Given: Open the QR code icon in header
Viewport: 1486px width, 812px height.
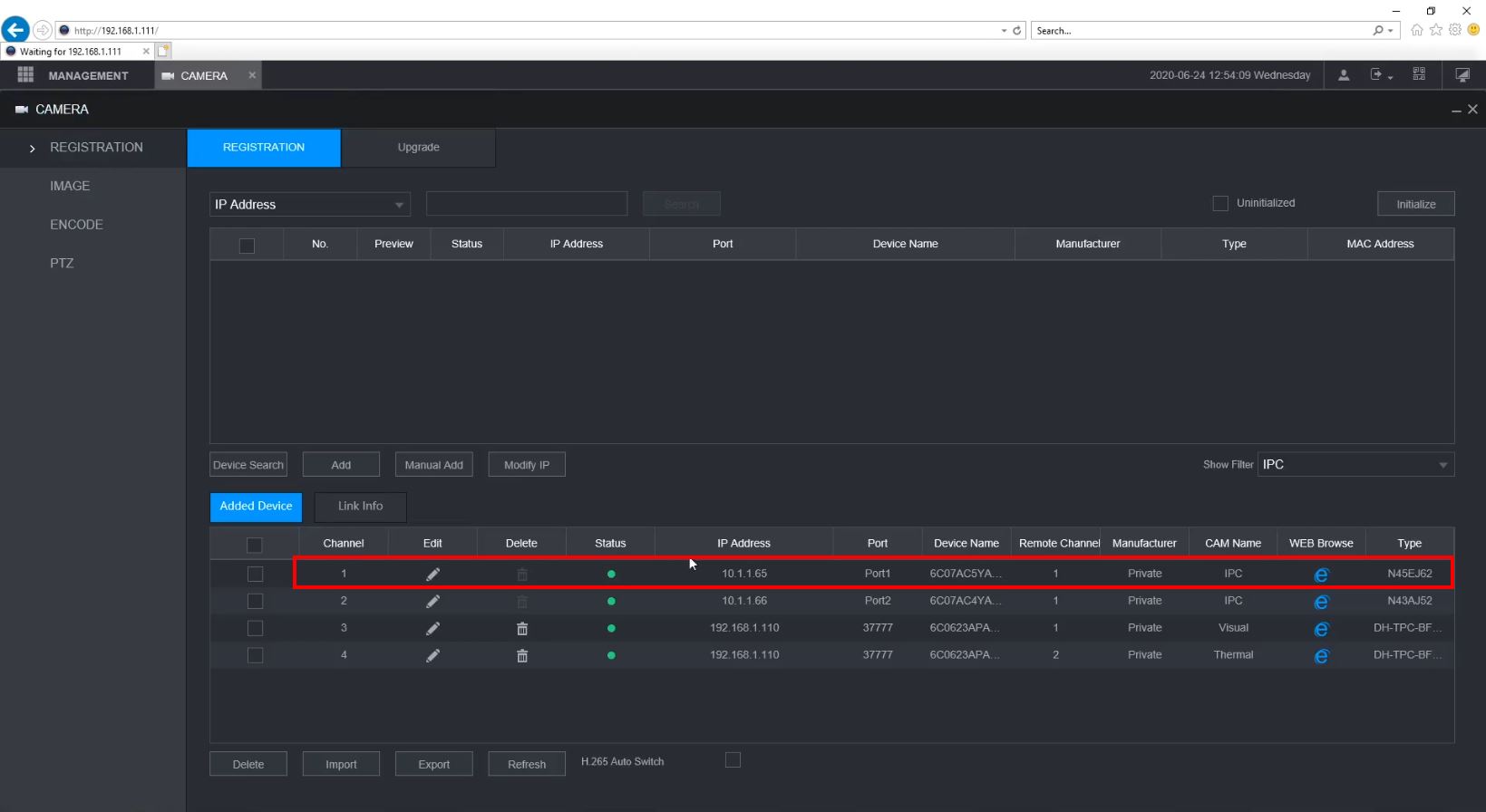Looking at the screenshot, I should (1419, 75).
